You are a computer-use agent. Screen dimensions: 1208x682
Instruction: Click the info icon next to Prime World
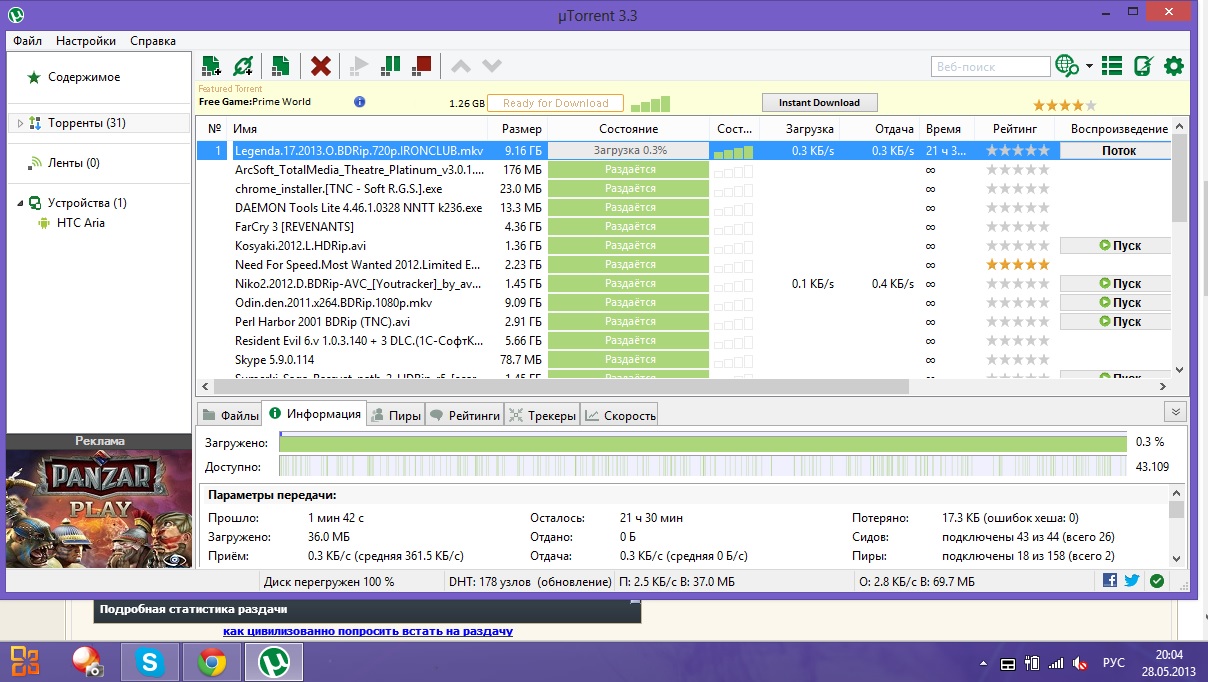click(360, 102)
